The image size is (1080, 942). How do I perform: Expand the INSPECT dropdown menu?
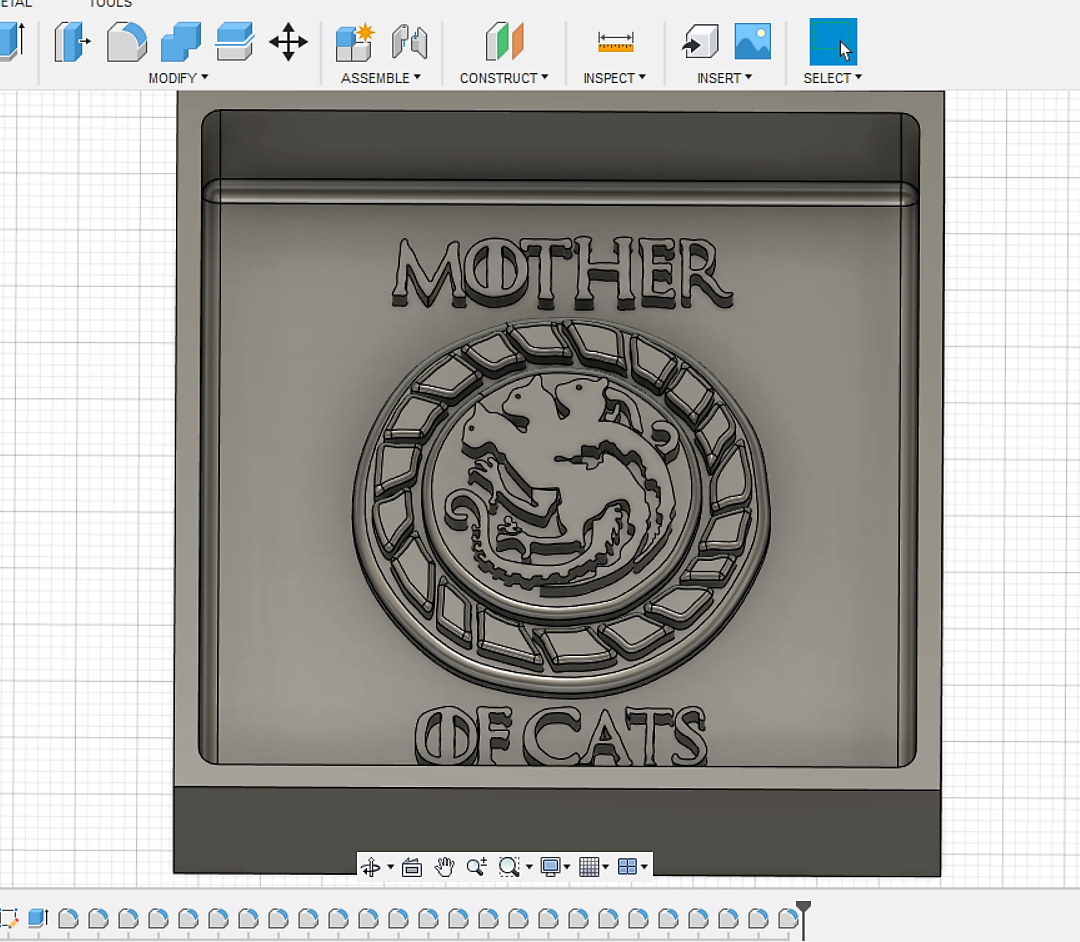point(615,78)
